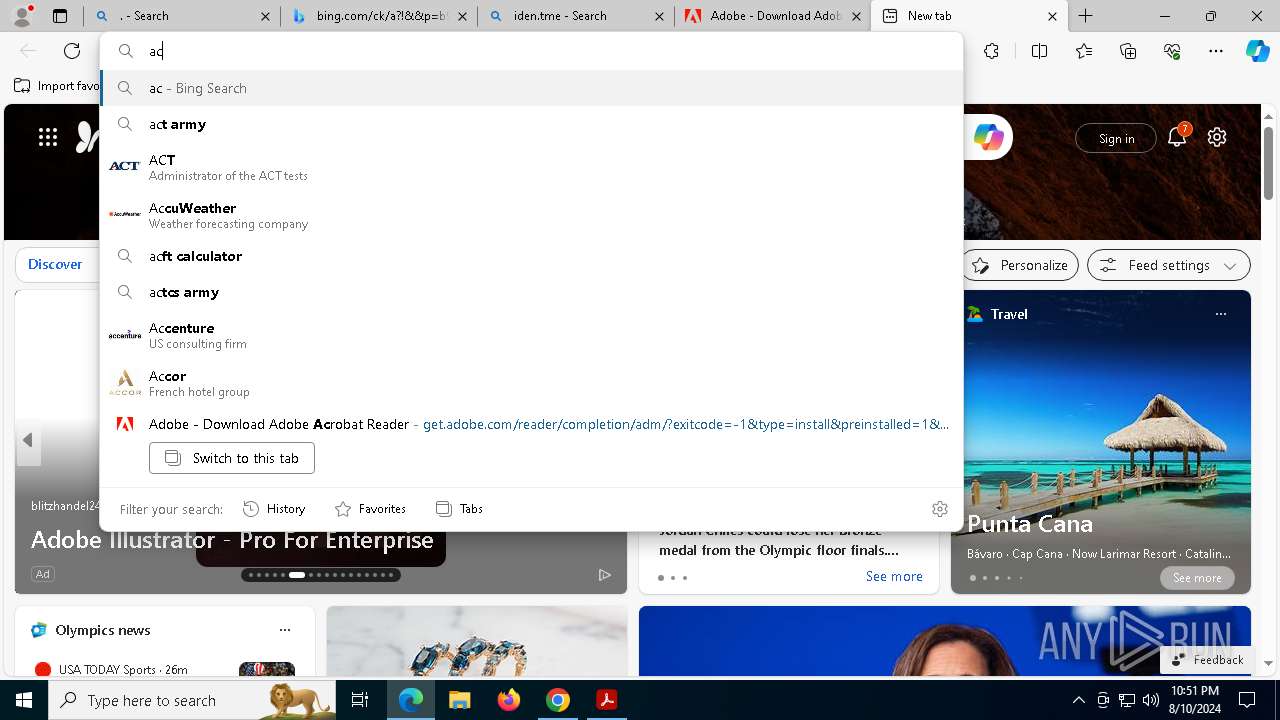Show hidden system tray icons
This screenshot has width=1280, height=720.
[x=1078, y=700]
